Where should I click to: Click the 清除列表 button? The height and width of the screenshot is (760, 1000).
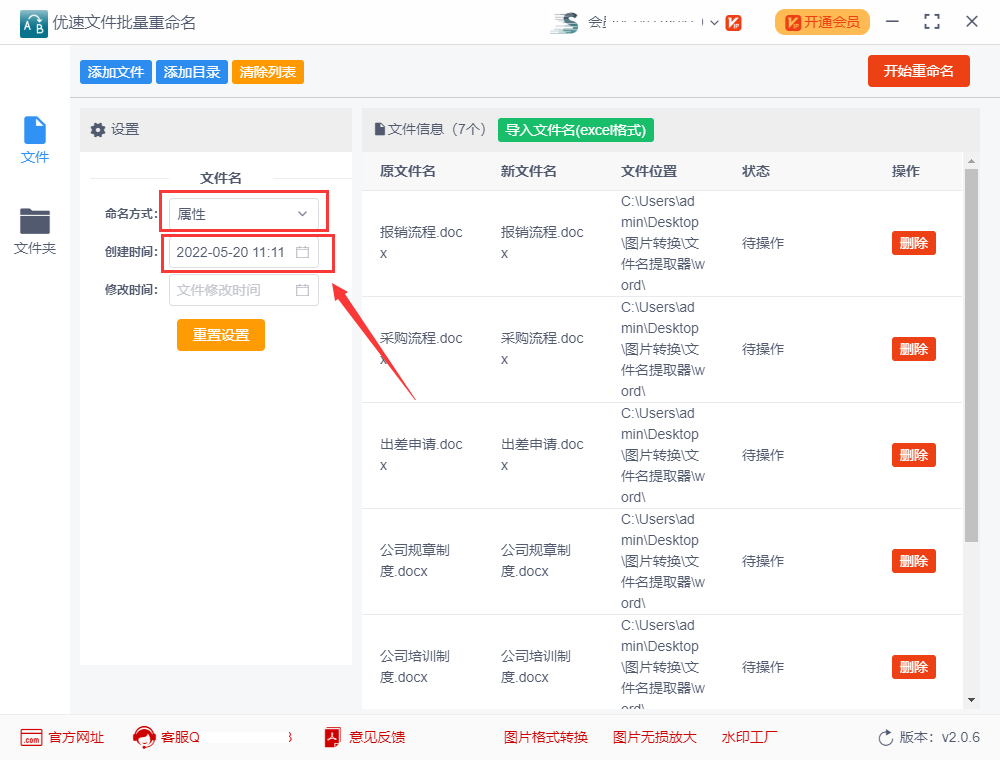click(267, 72)
